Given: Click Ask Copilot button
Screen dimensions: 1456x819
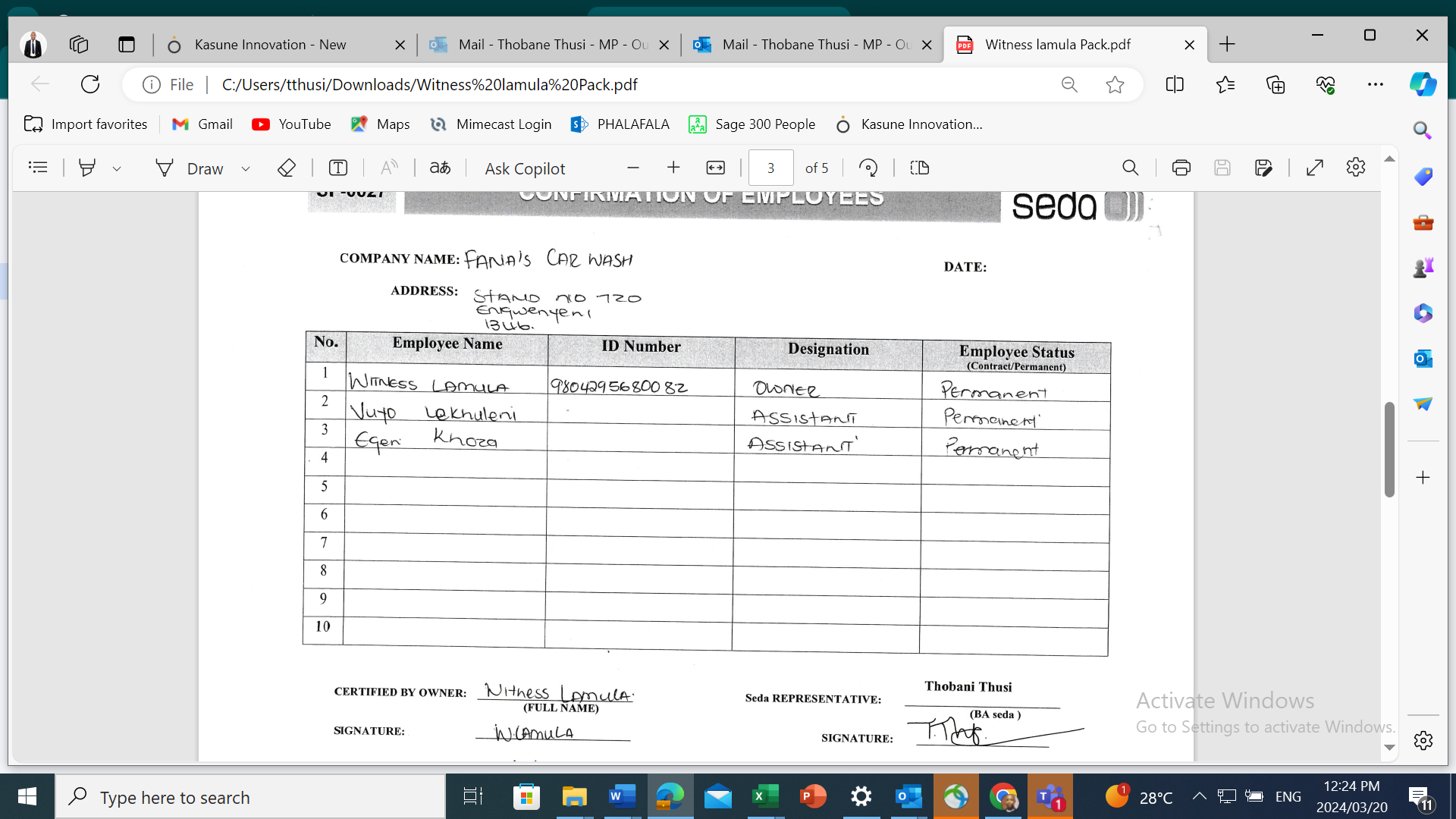Looking at the screenshot, I should [525, 168].
